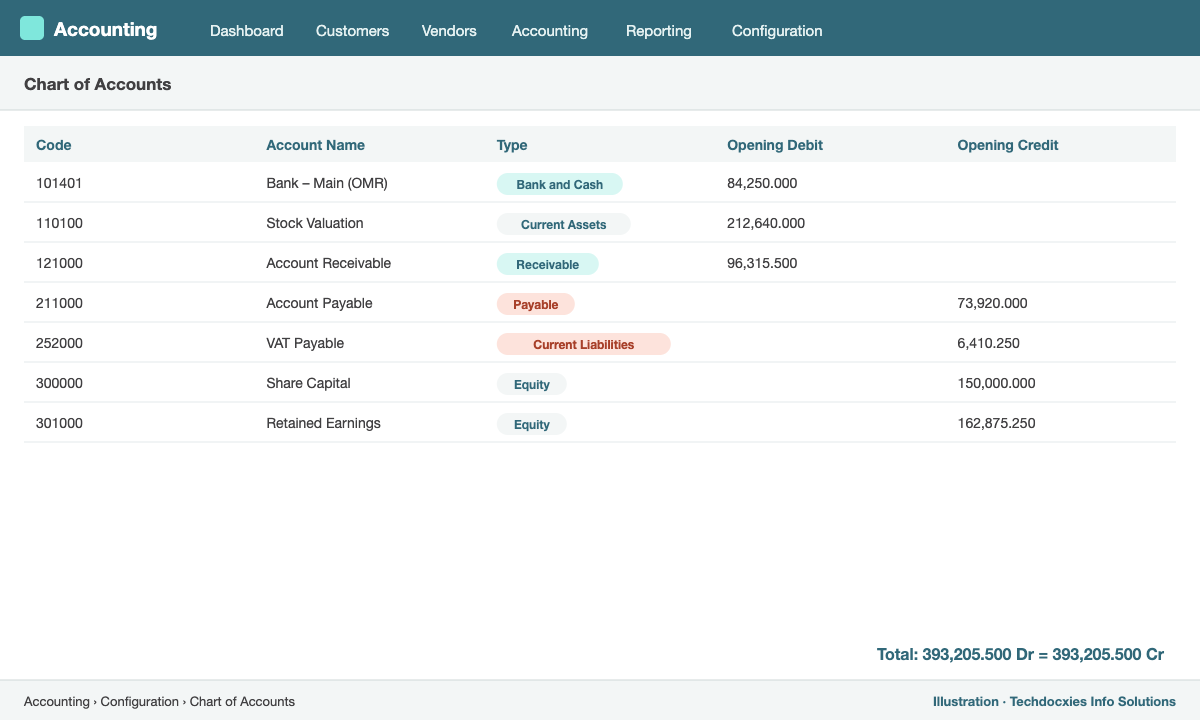The width and height of the screenshot is (1200, 720).
Task: Open the Reporting menu
Action: point(659,31)
